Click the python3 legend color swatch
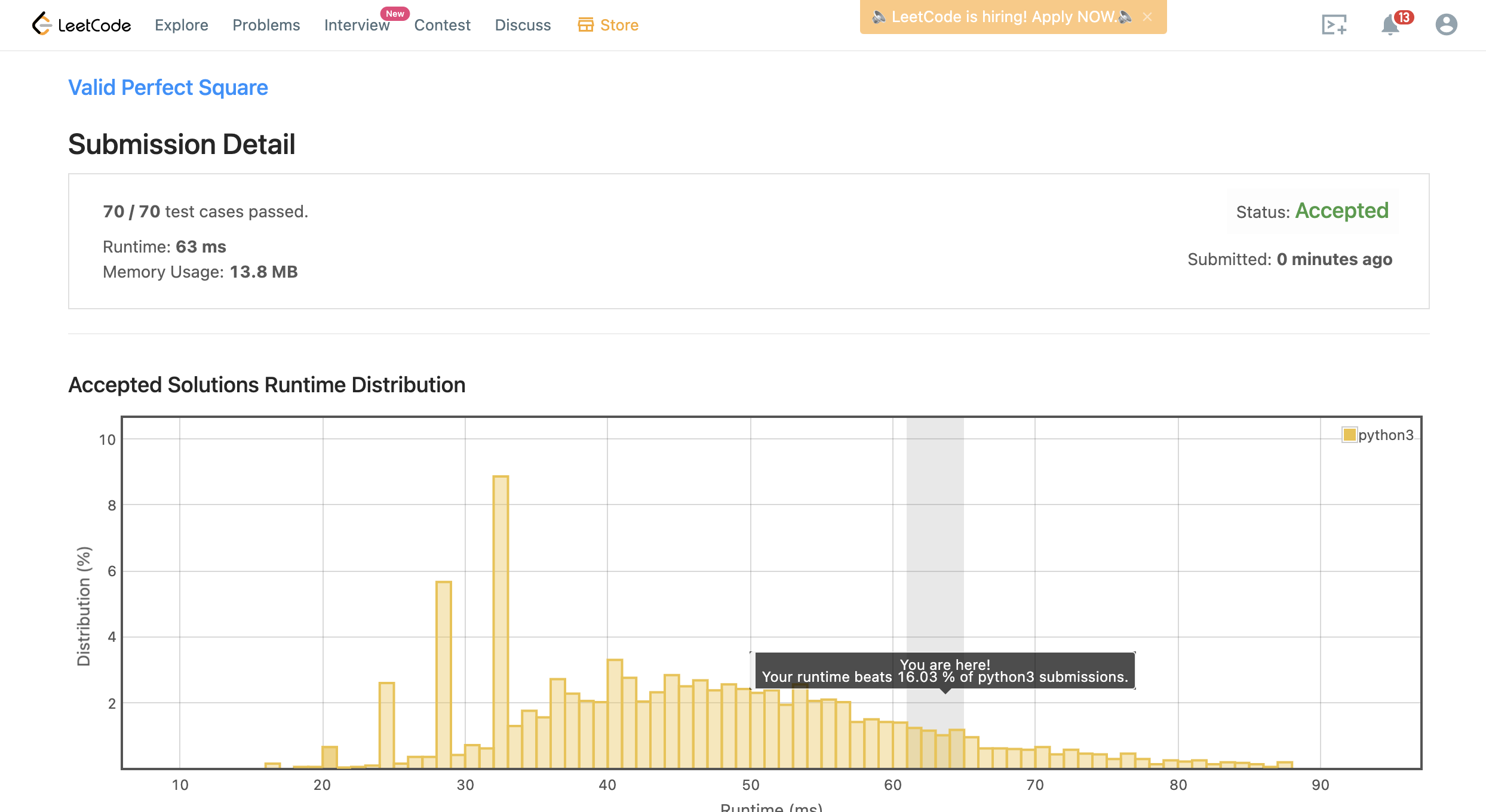The image size is (1486, 812). tap(1349, 435)
